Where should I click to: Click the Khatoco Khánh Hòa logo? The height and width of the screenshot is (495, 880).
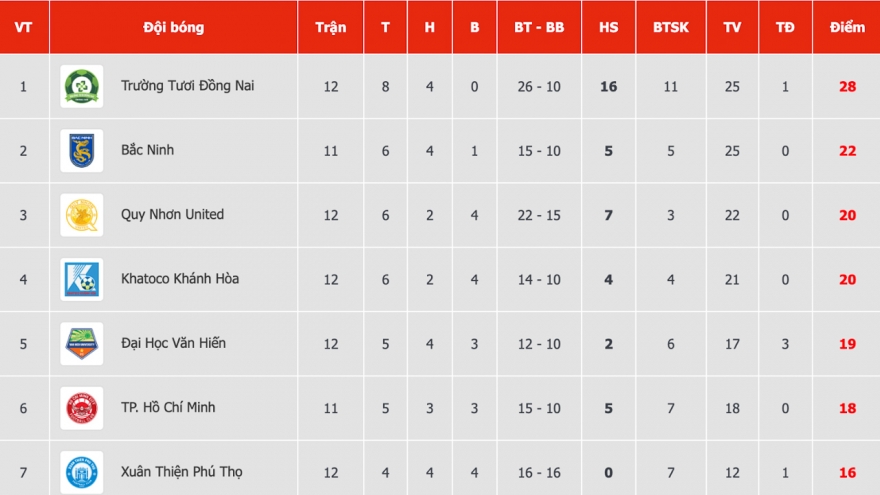click(x=81, y=279)
